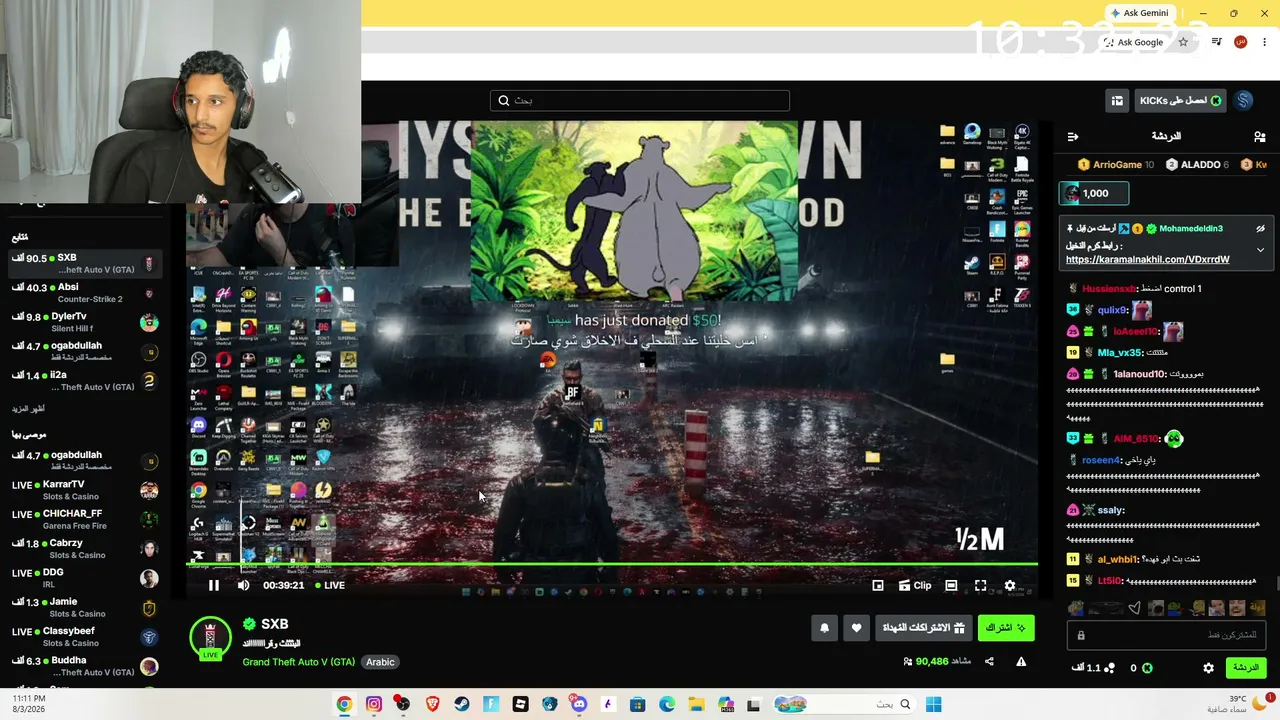Open the Chrome three-dot menu
Screen dimensions: 1280x720
click(1265, 42)
